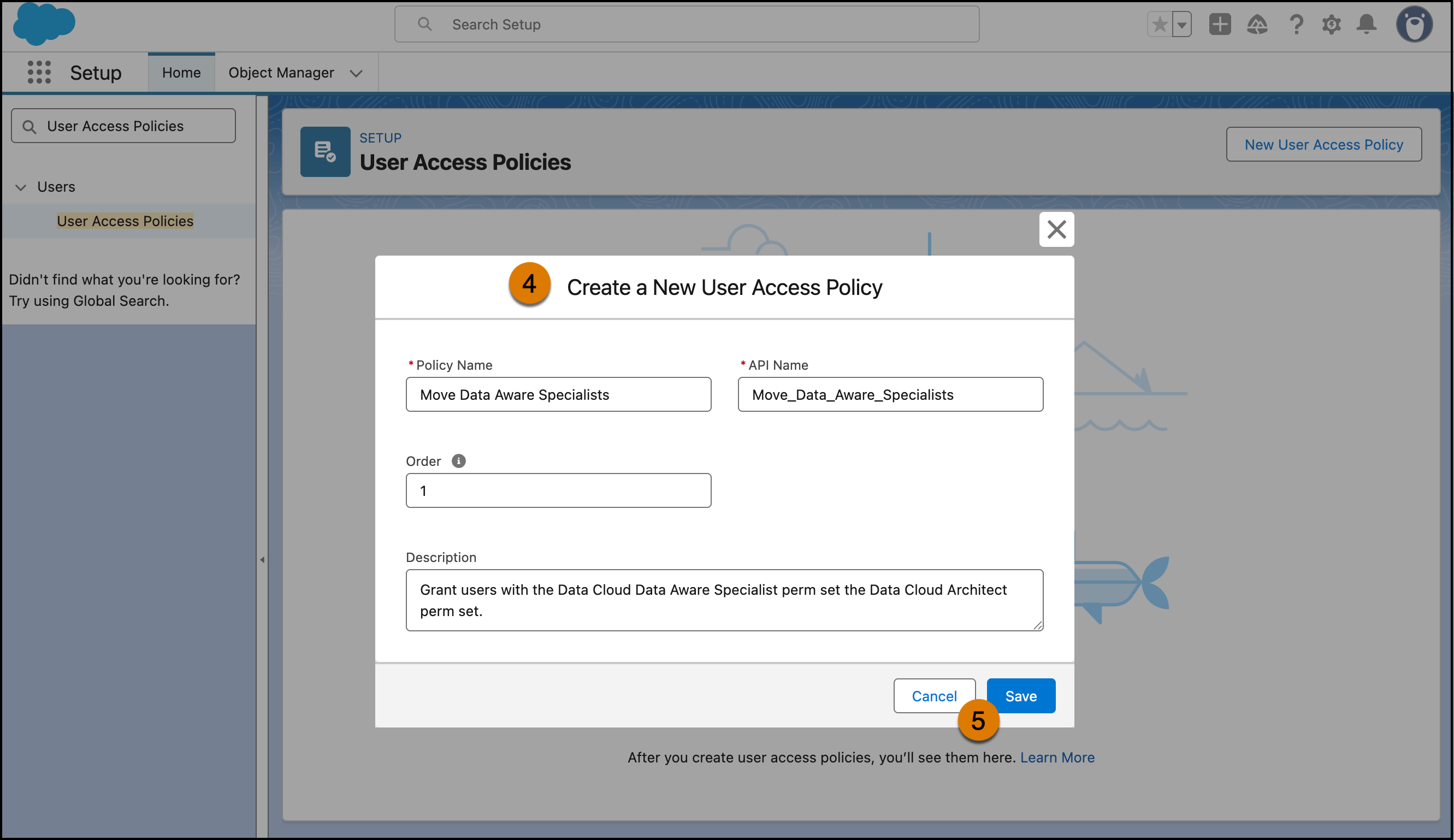Click the Salesforce cloud logo

tap(44, 24)
